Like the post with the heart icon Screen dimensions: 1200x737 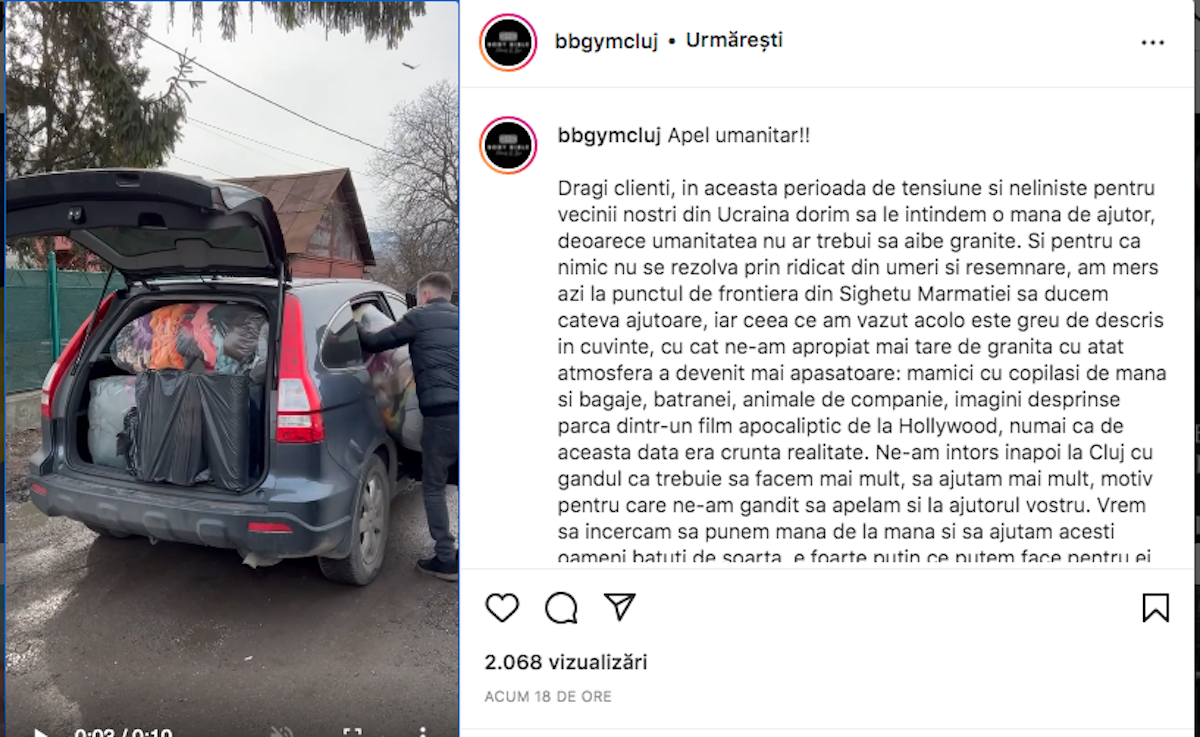click(x=502, y=607)
